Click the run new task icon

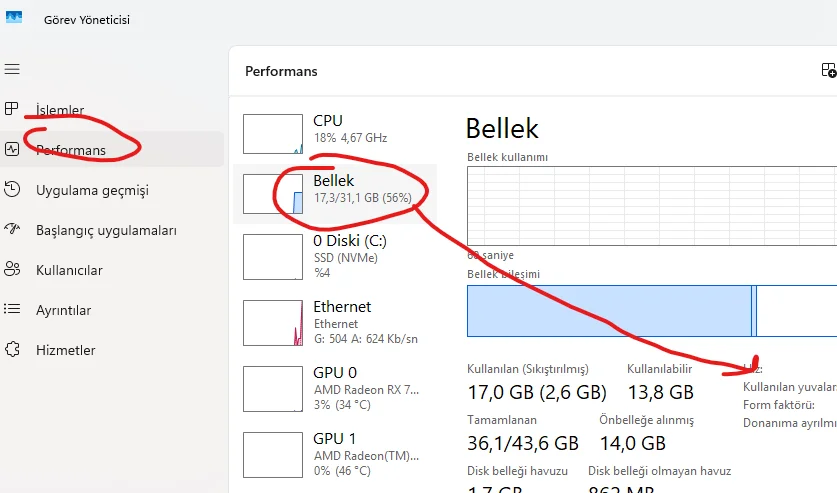[x=828, y=71]
